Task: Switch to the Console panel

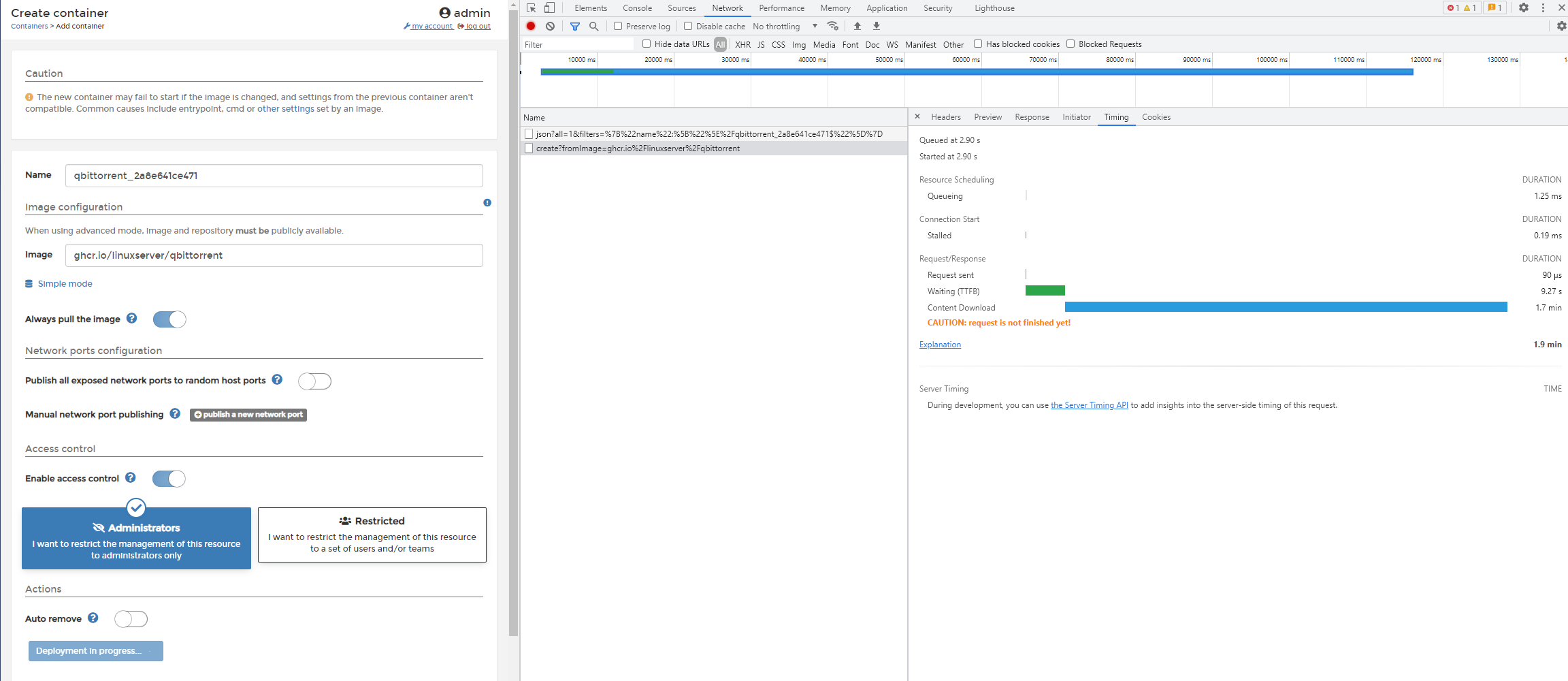Action: pos(637,7)
